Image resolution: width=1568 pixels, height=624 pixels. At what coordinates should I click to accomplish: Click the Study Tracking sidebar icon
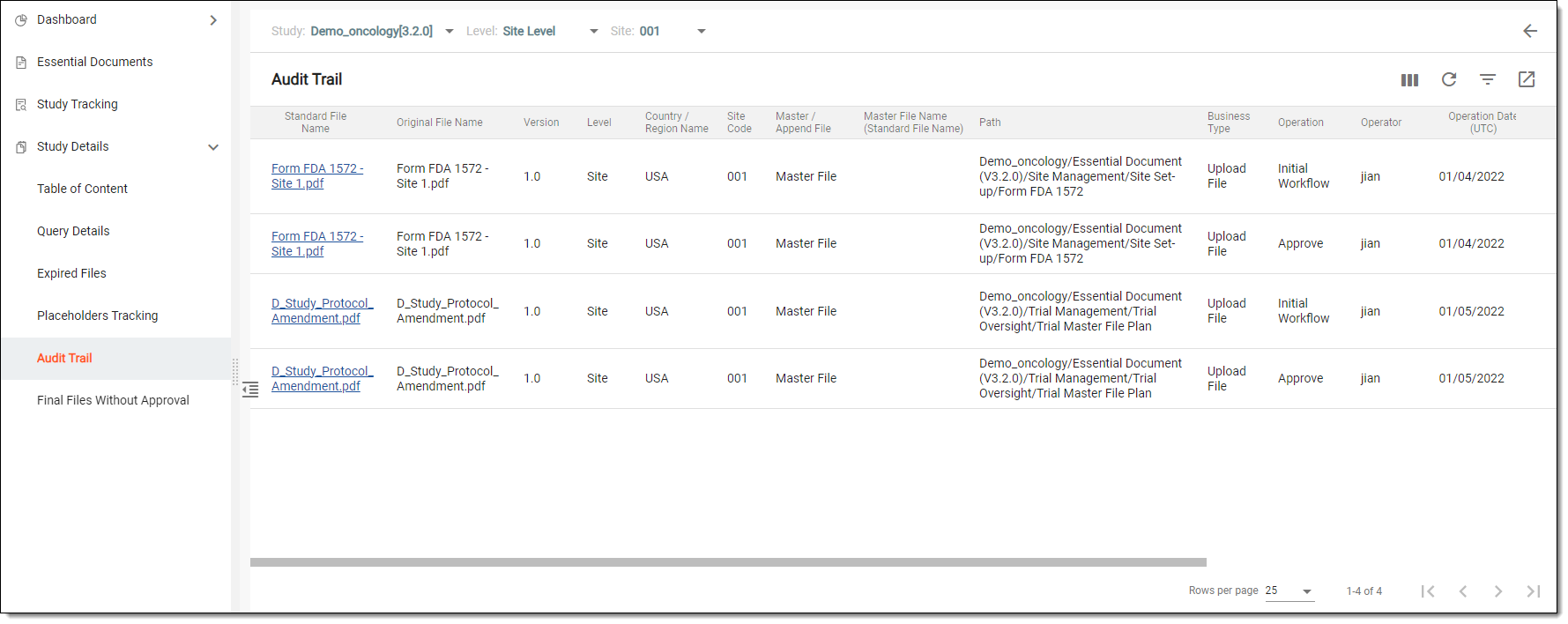pos(21,104)
